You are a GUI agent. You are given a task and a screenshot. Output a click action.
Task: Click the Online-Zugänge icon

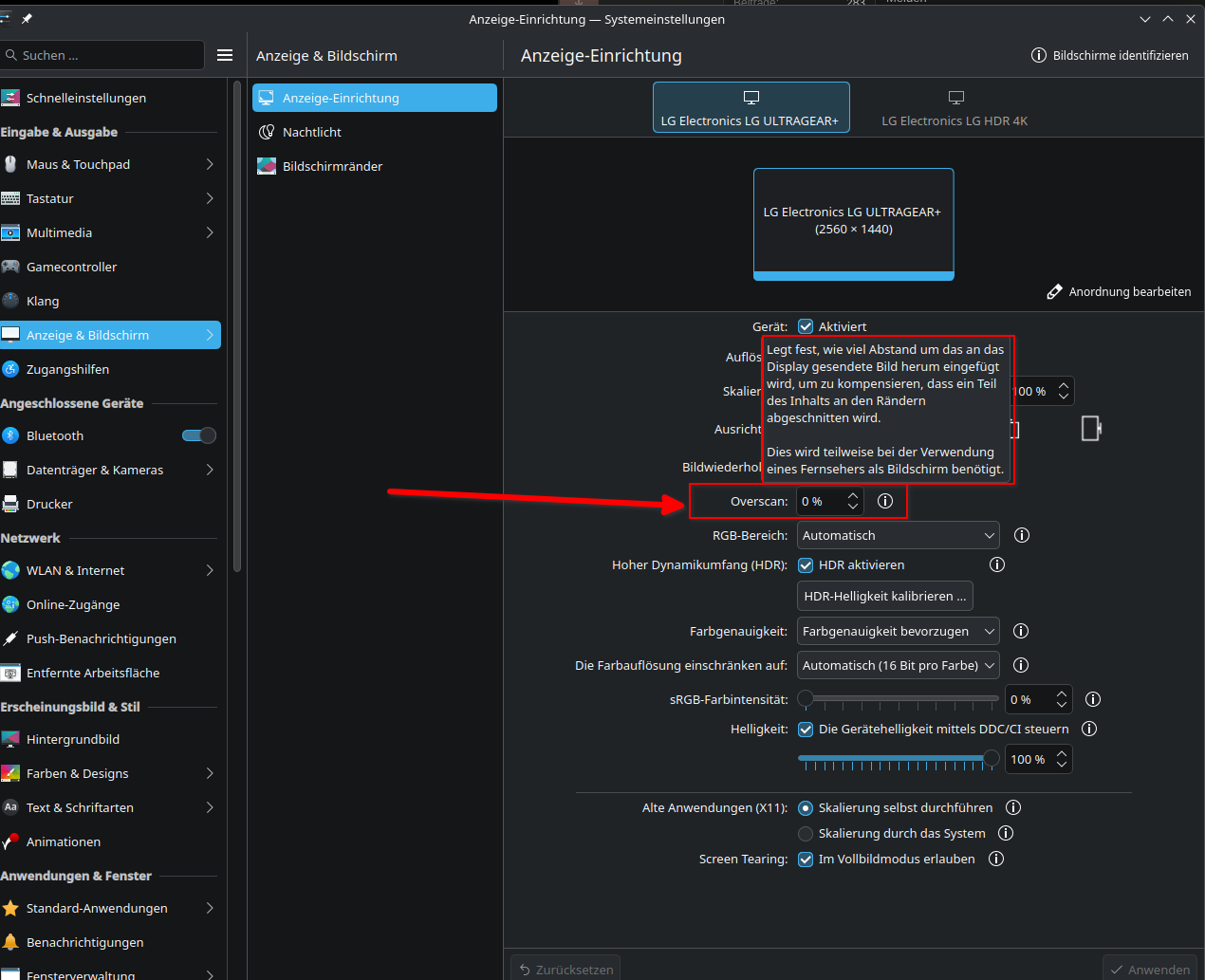[10, 604]
